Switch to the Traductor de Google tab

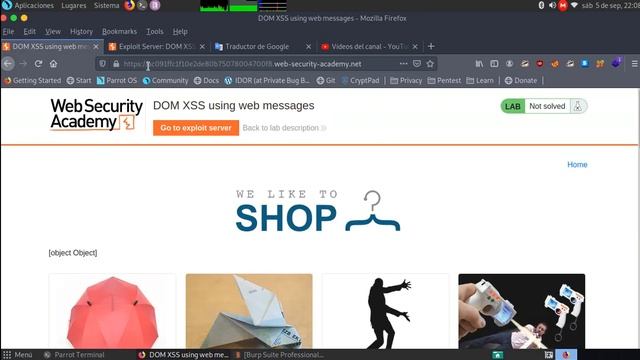coord(262,47)
